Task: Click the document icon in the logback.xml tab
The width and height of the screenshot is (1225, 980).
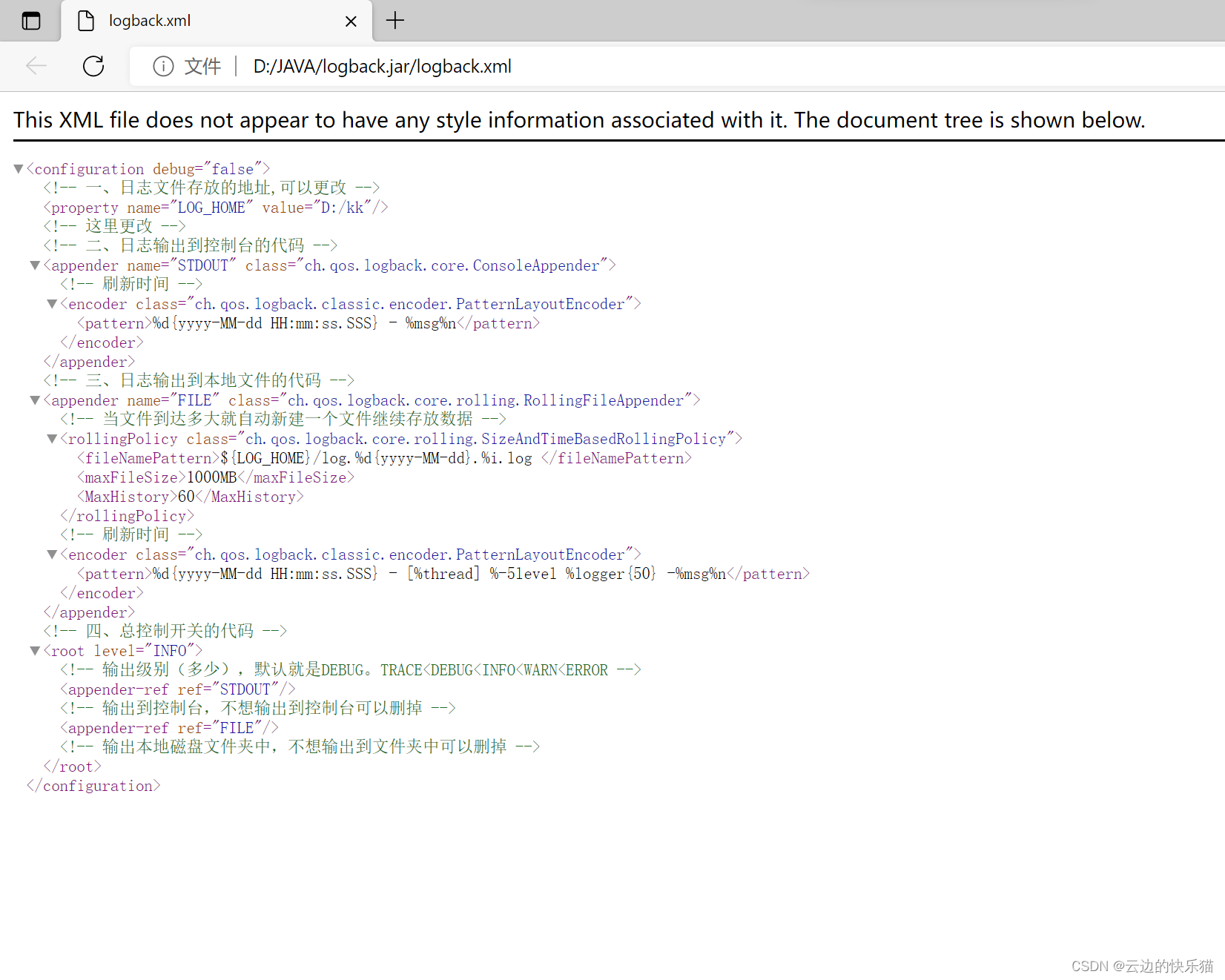Action: [85, 21]
